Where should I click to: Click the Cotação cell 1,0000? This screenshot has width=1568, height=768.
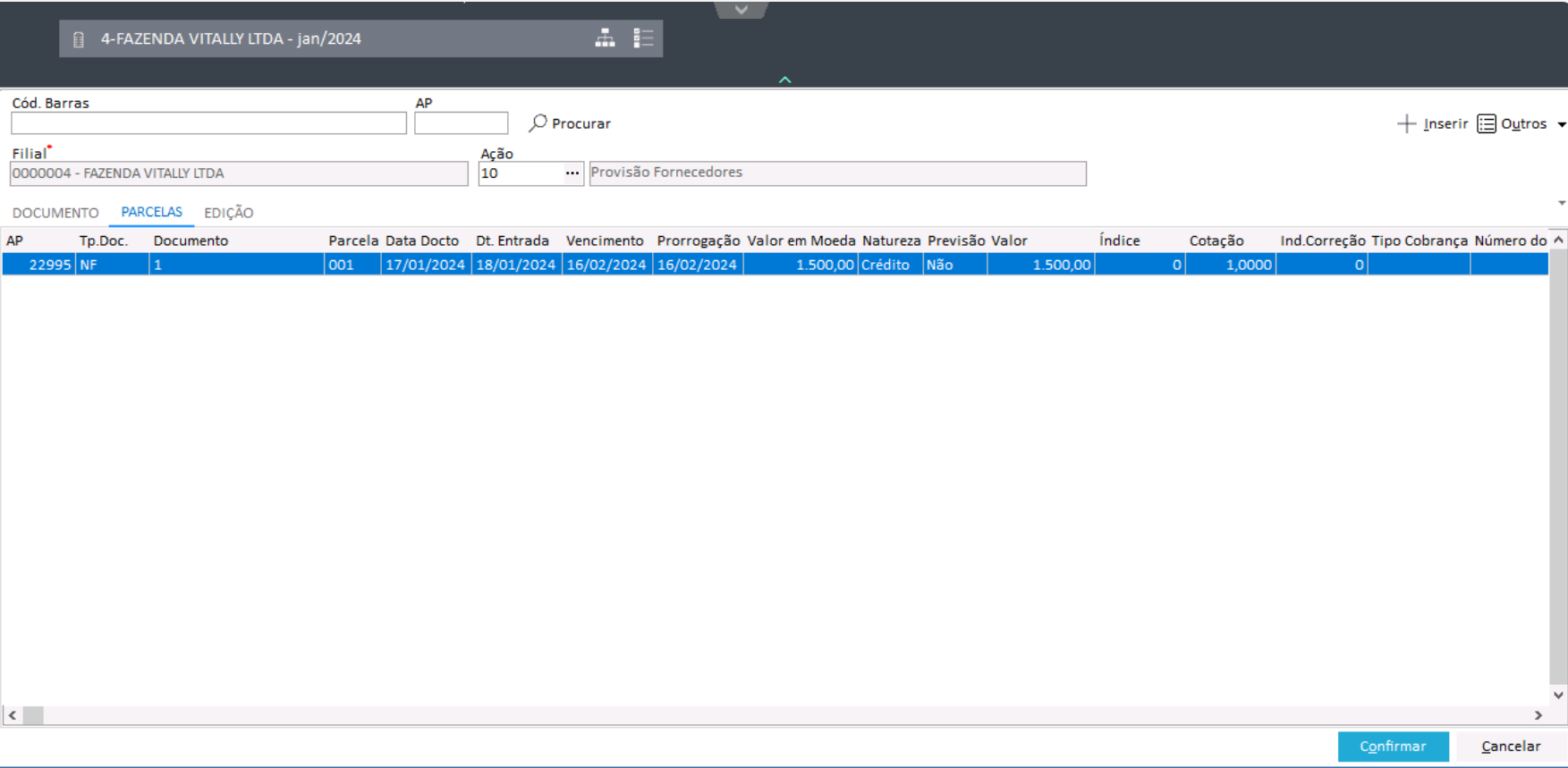point(1230,265)
